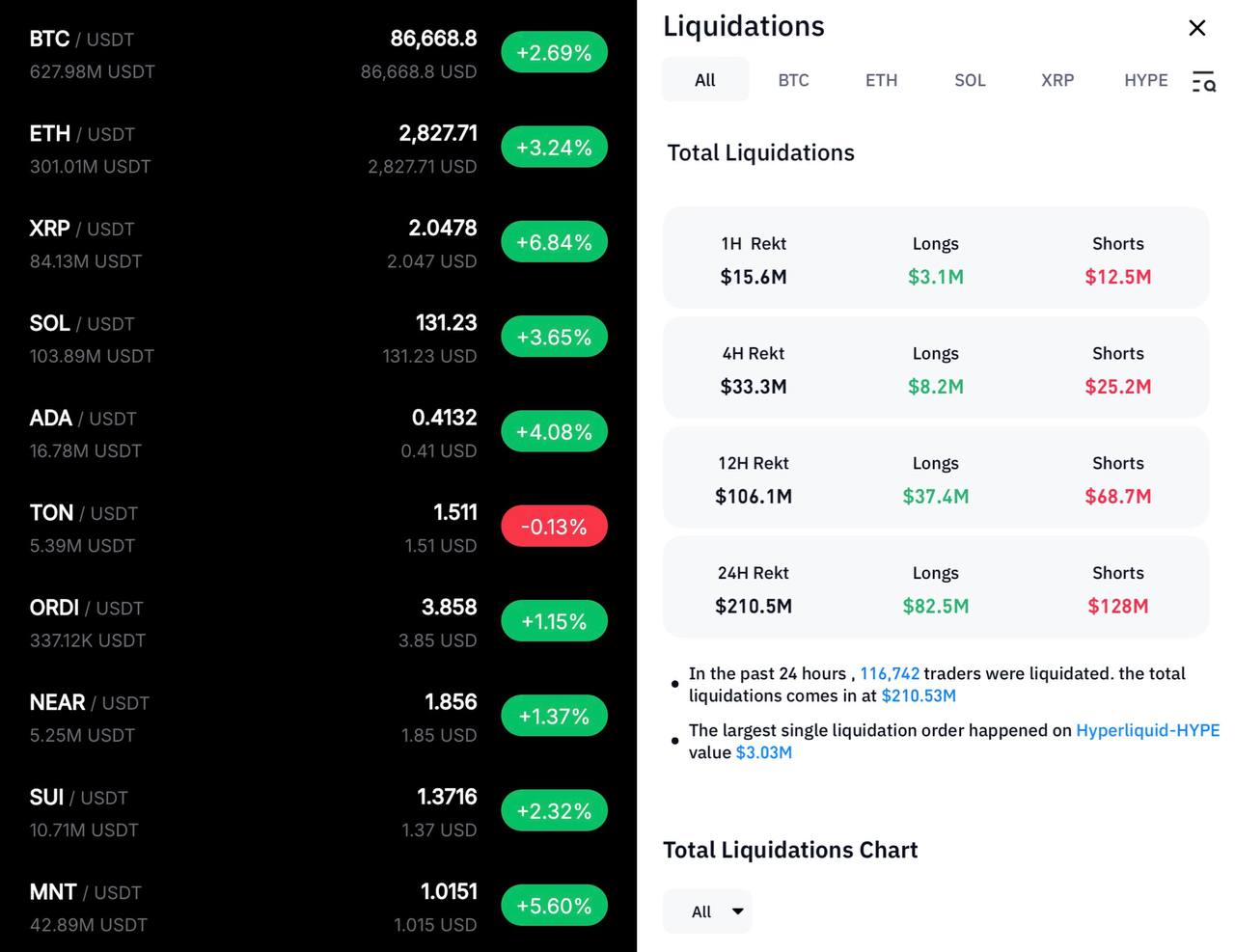1235x952 pixels.
Task: Close the Liquidations panel
Action: pyautogui.click(x=1196, y=28)
